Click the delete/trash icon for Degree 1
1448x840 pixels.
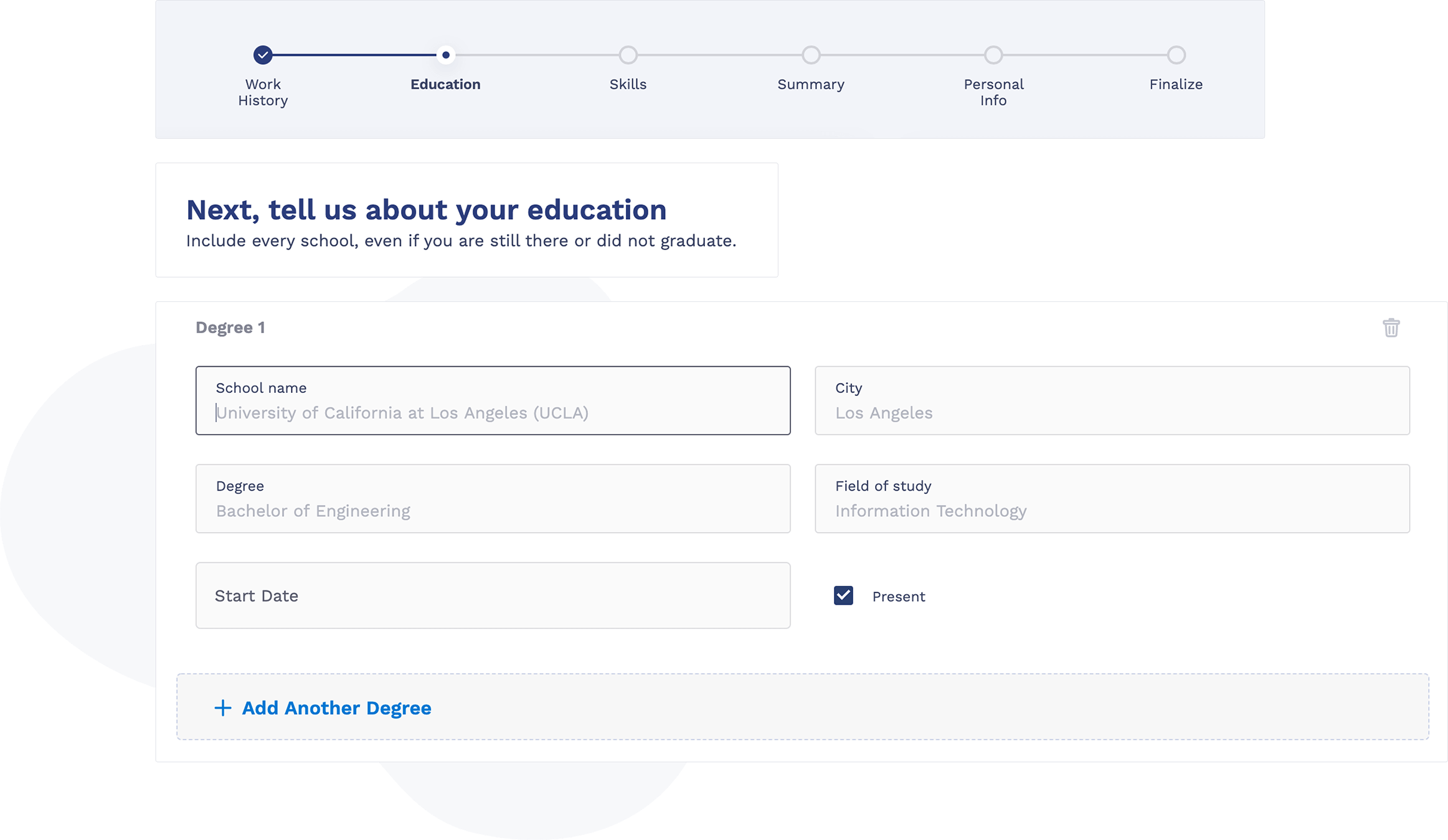pos(1391,328)
